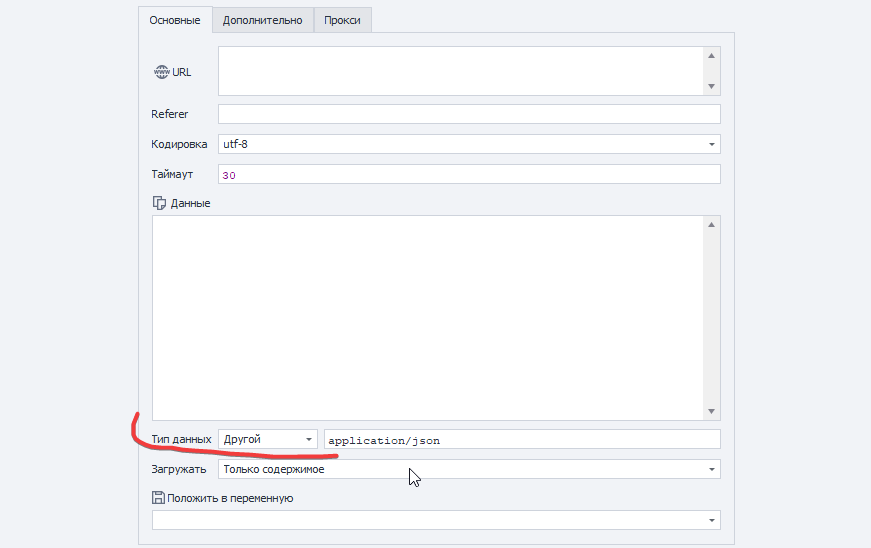The height and width of the screenshot is (548, 871).
Task: Click the floppy disk save icon
Action: coord(158,497)
